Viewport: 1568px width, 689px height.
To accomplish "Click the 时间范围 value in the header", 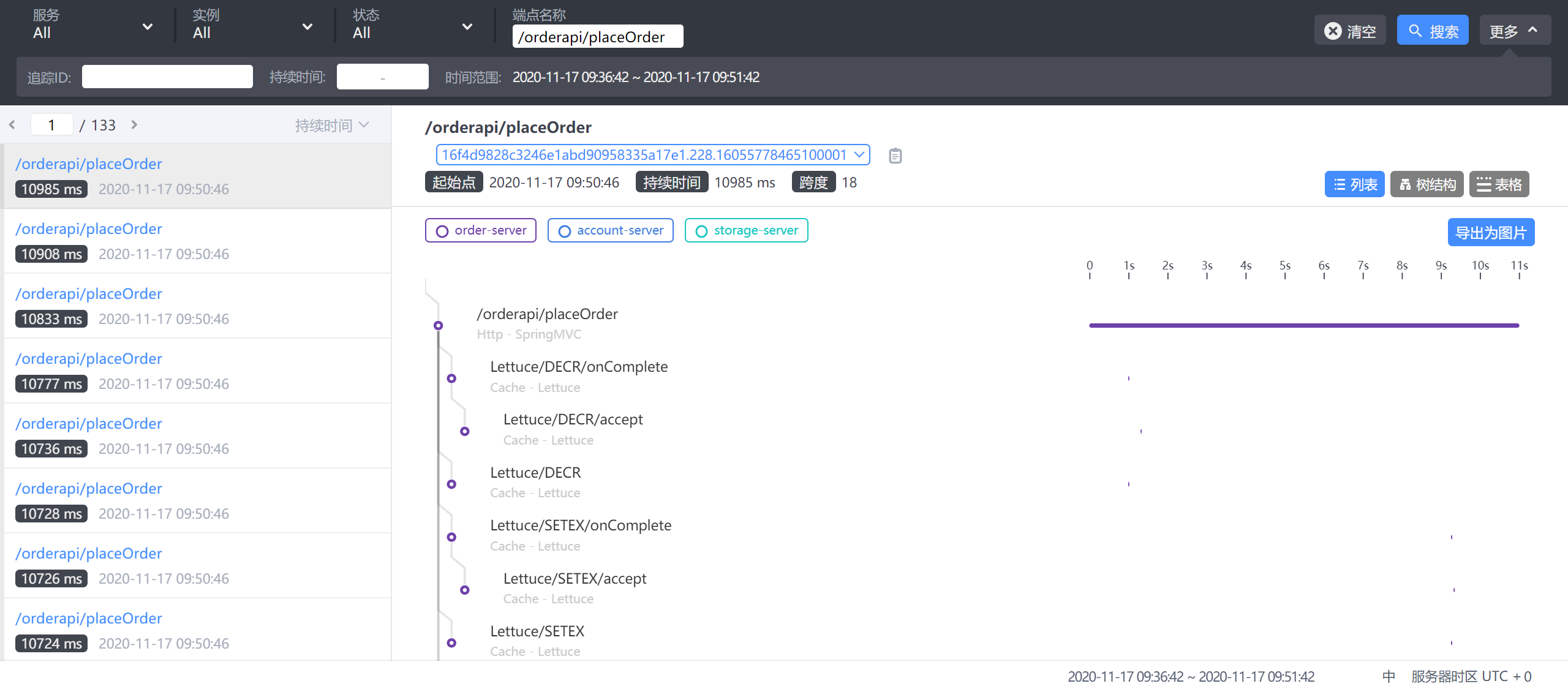I will [x=636, y=77].
